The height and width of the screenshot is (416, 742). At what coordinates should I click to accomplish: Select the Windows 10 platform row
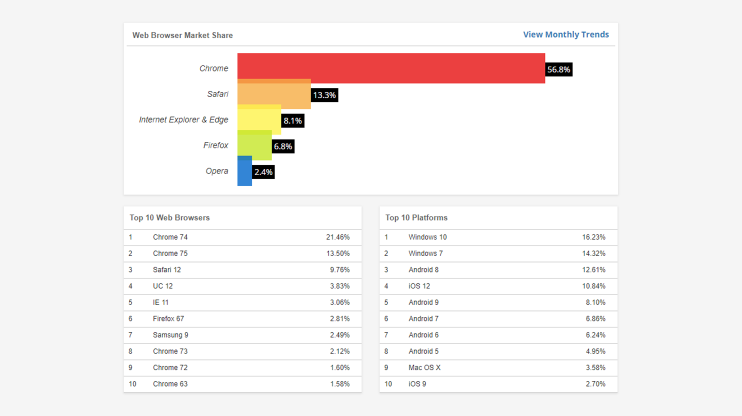pos(498,237)
